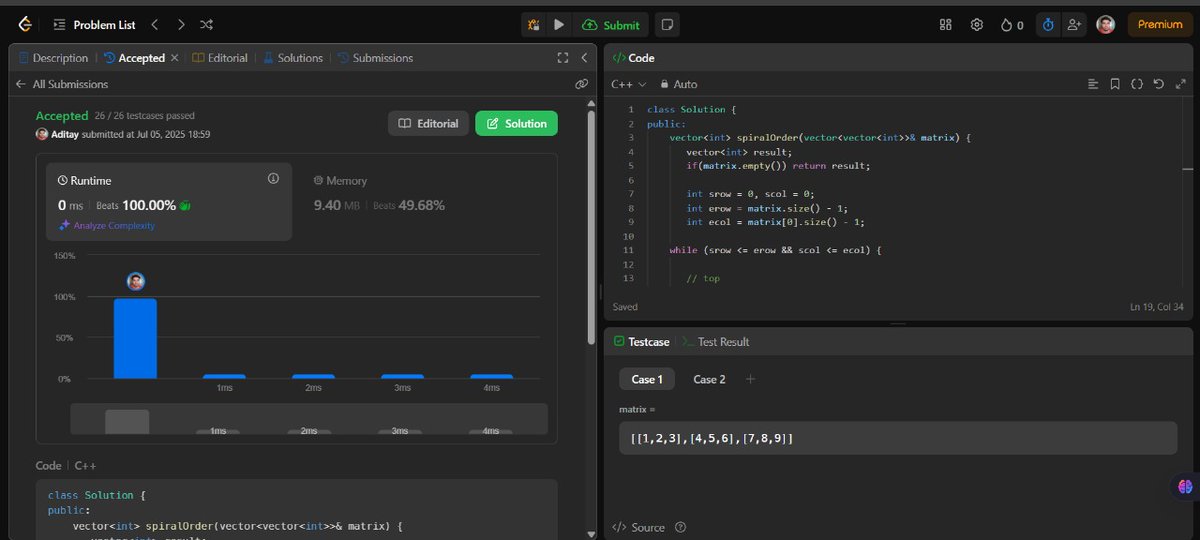Click the Premium button
The image size is (1200, 540).
(1160, 25)
